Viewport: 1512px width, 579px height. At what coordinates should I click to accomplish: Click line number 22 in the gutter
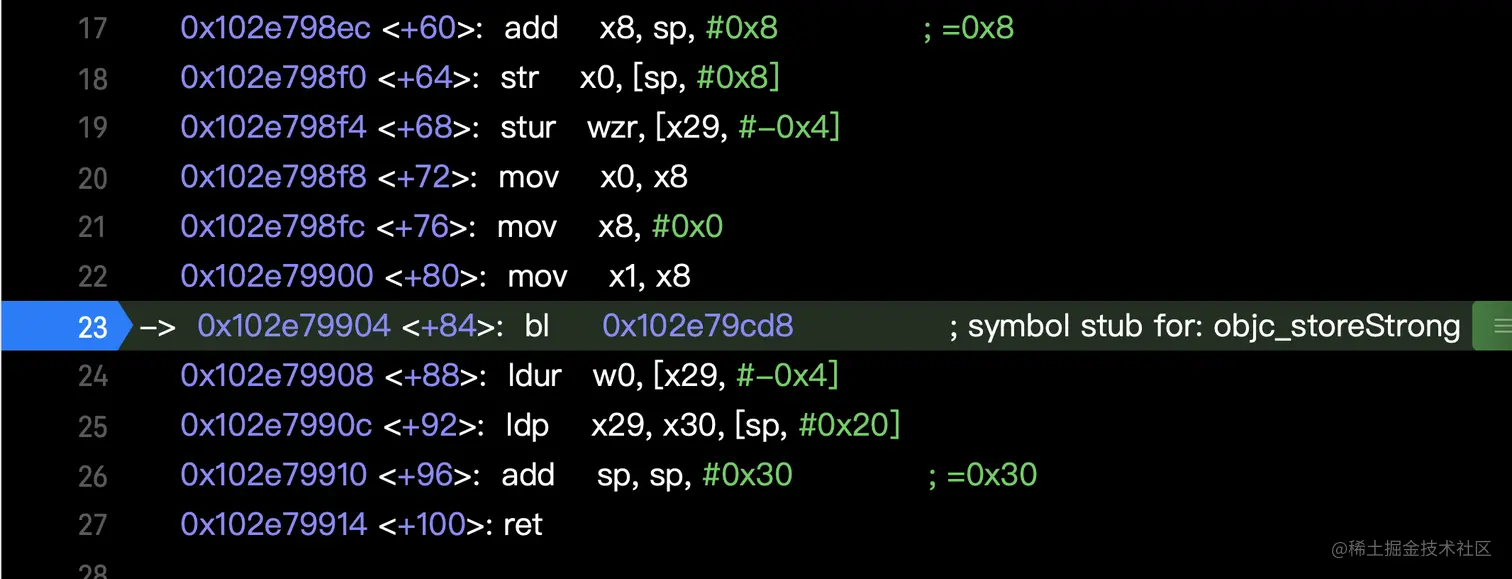92,277
